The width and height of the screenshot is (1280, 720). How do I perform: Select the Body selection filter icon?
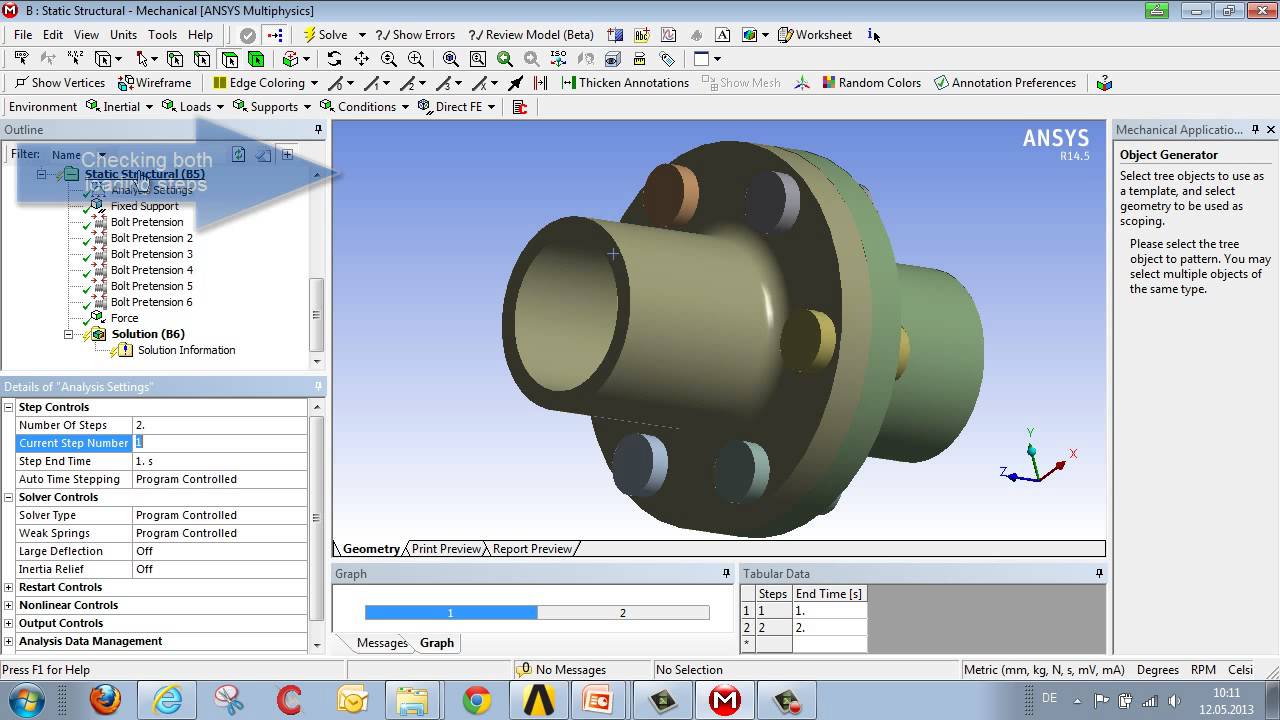[x=256, y=59]
